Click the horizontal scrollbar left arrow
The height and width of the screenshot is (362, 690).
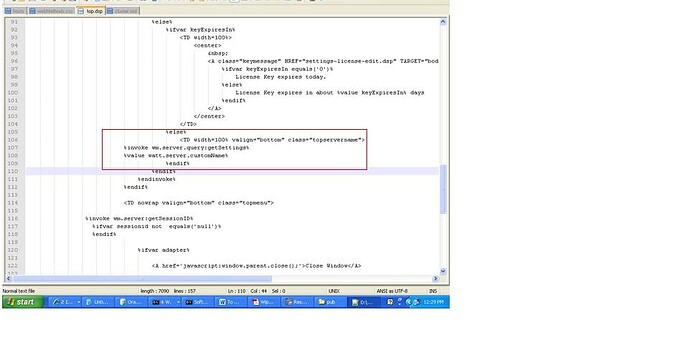[8, 278]
